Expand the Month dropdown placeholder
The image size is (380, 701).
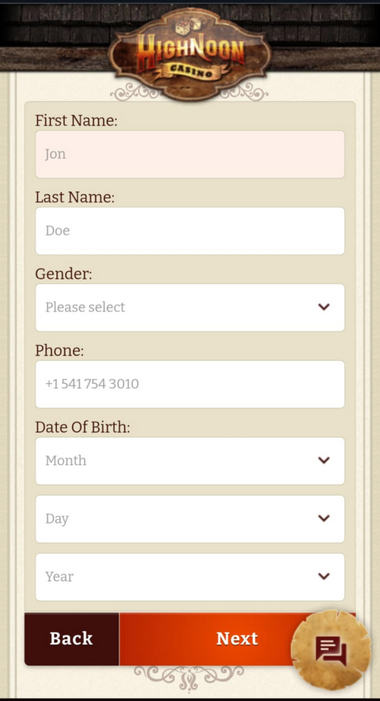(190, 461)
